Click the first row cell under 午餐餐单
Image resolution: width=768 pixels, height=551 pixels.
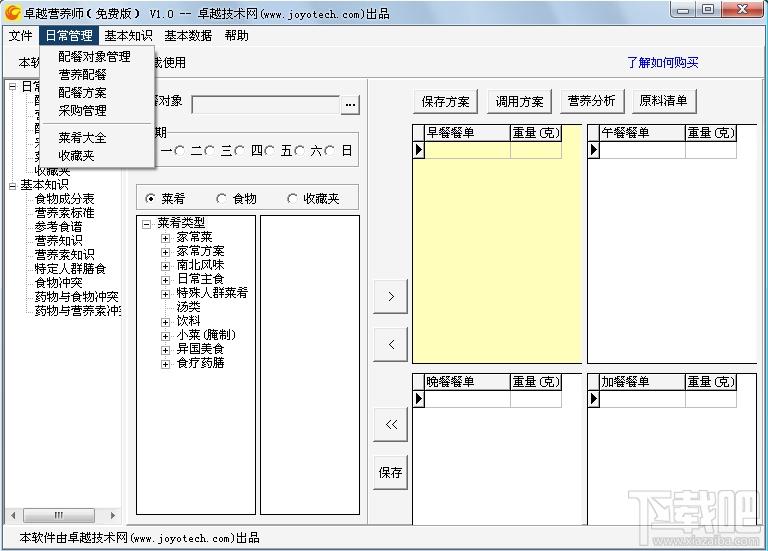(x=642, y=150)
